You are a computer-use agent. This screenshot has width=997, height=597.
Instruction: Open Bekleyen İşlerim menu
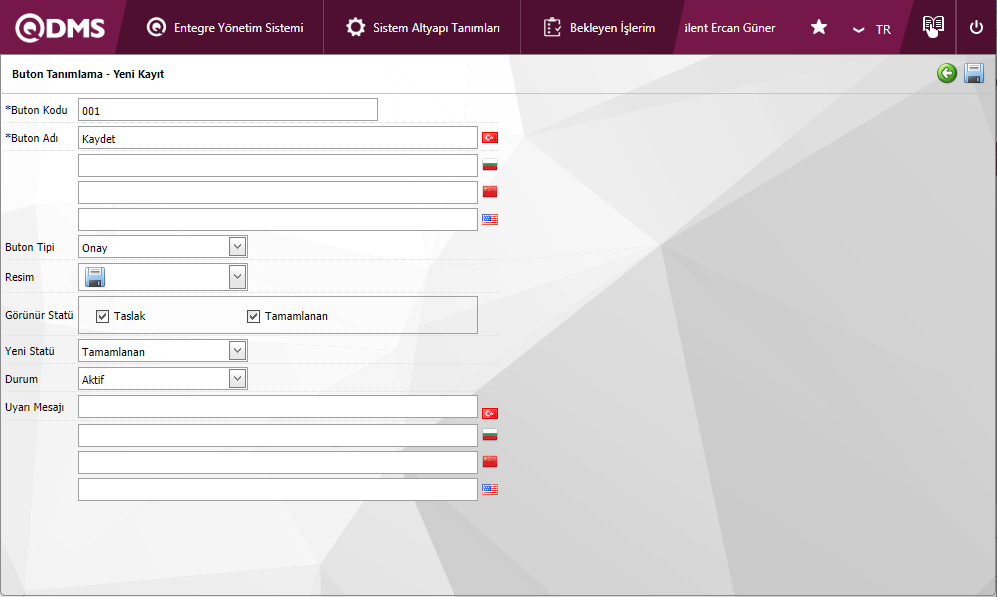tap(600, 27)
